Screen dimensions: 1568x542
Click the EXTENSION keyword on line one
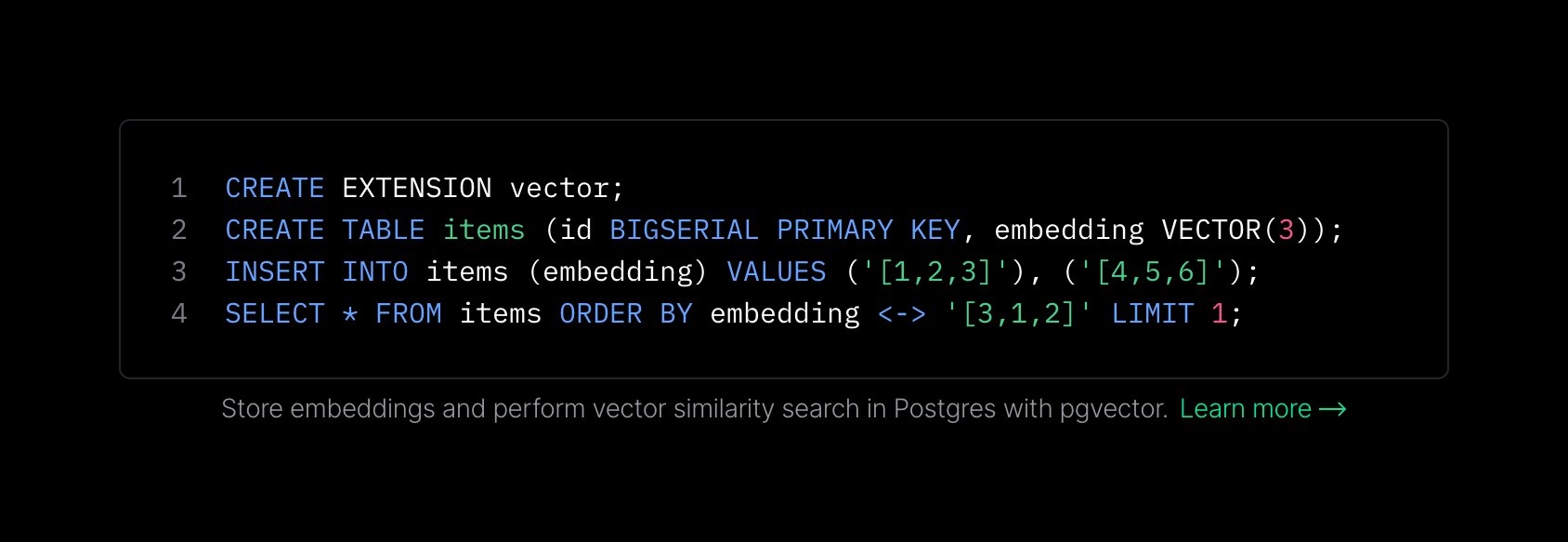[417, 189]
